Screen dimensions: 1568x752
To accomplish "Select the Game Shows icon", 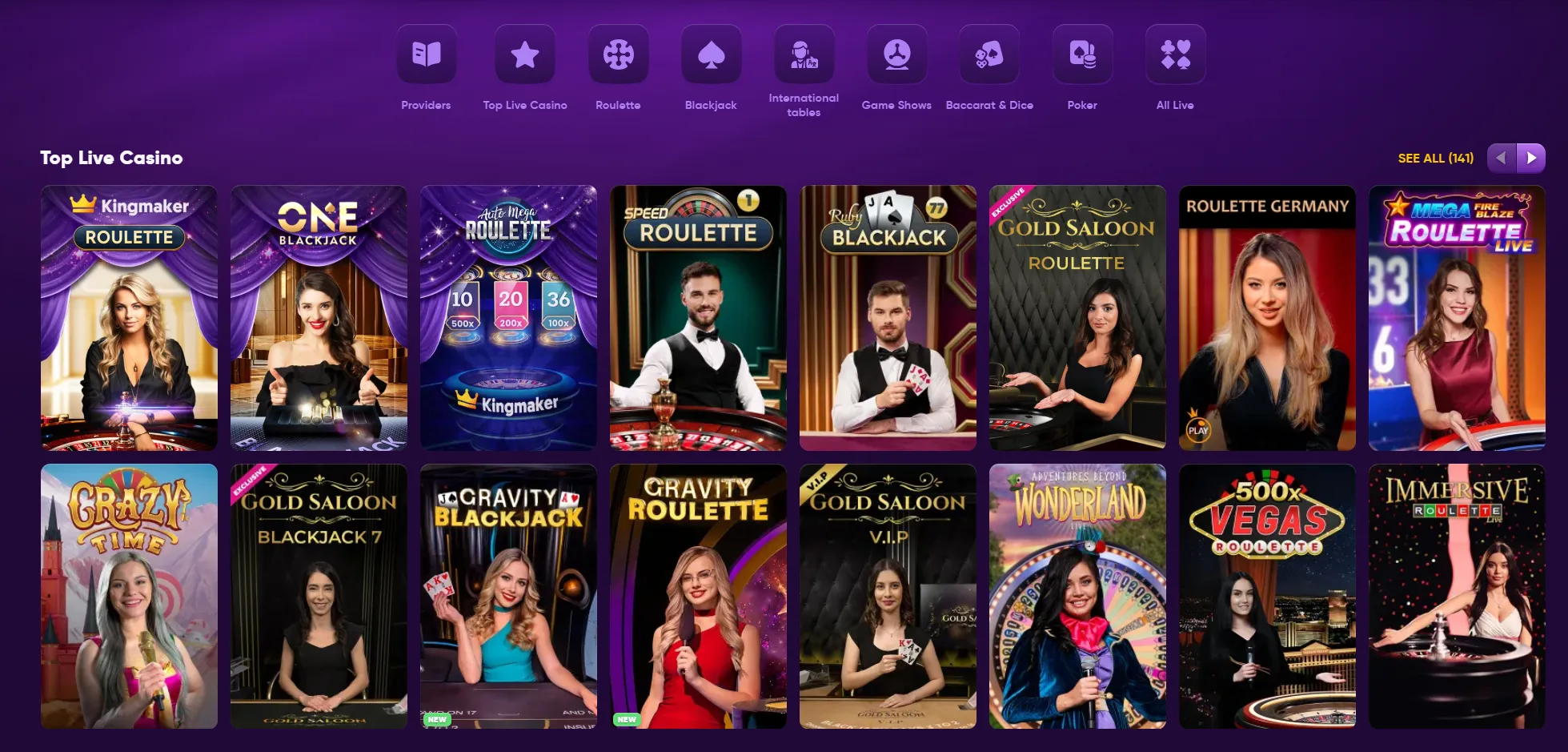I will (896, 54).
